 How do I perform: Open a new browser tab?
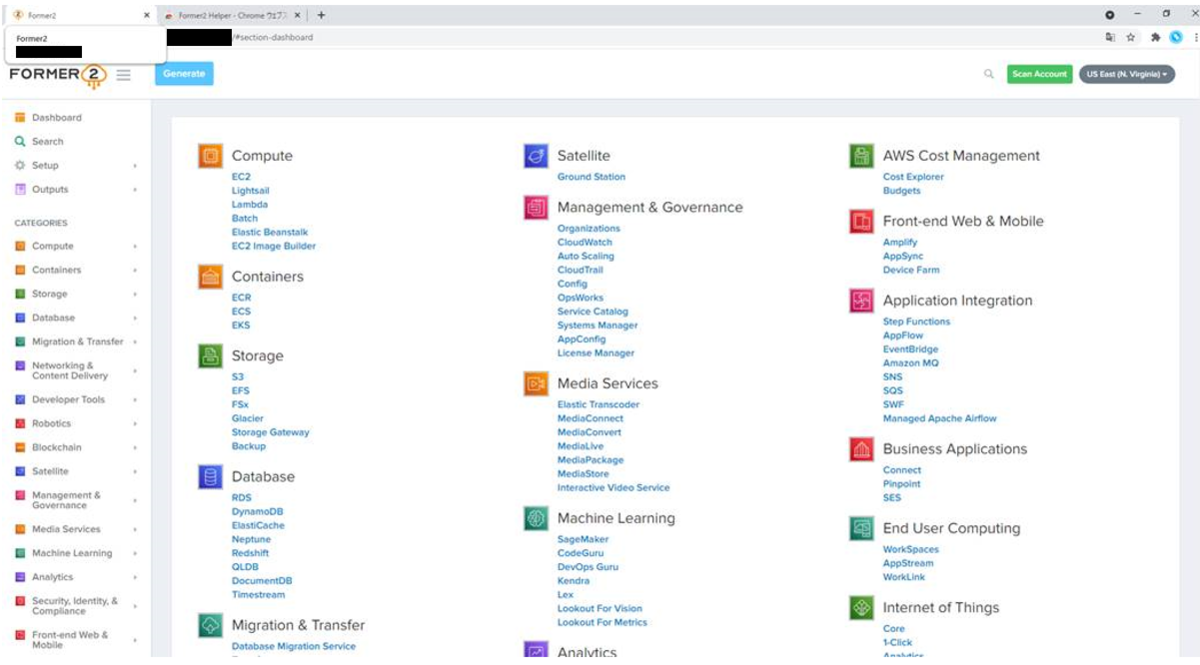pyautogui.click(x=321, y=15)
